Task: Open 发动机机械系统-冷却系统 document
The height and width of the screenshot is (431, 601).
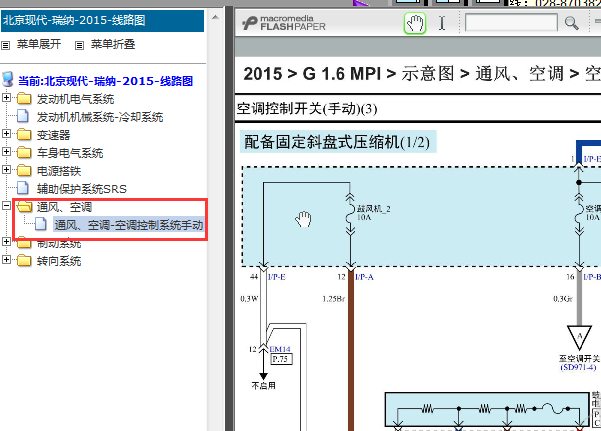Action: tap(100, 117)
